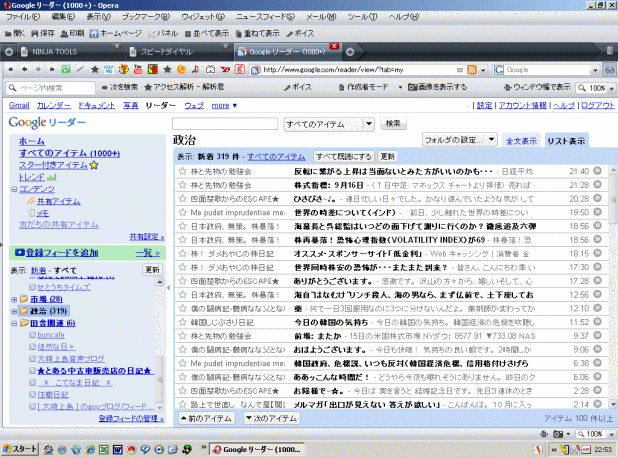This screenshot has width=618, height=458.
Task: Click the RSS feed icon in address bar
Action: pyautogui.click(x=472, y=70)
